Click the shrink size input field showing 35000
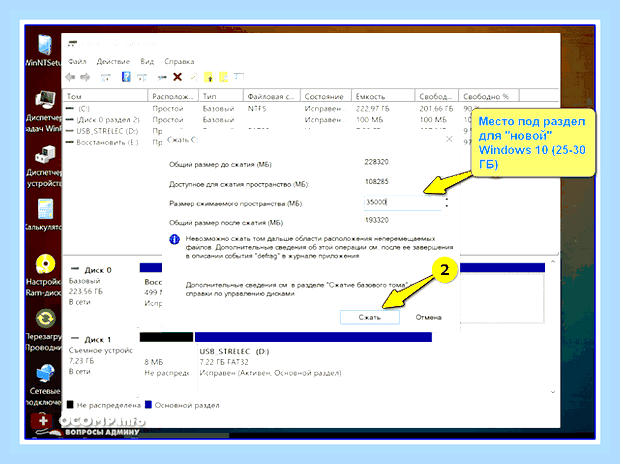 (402, 202)
